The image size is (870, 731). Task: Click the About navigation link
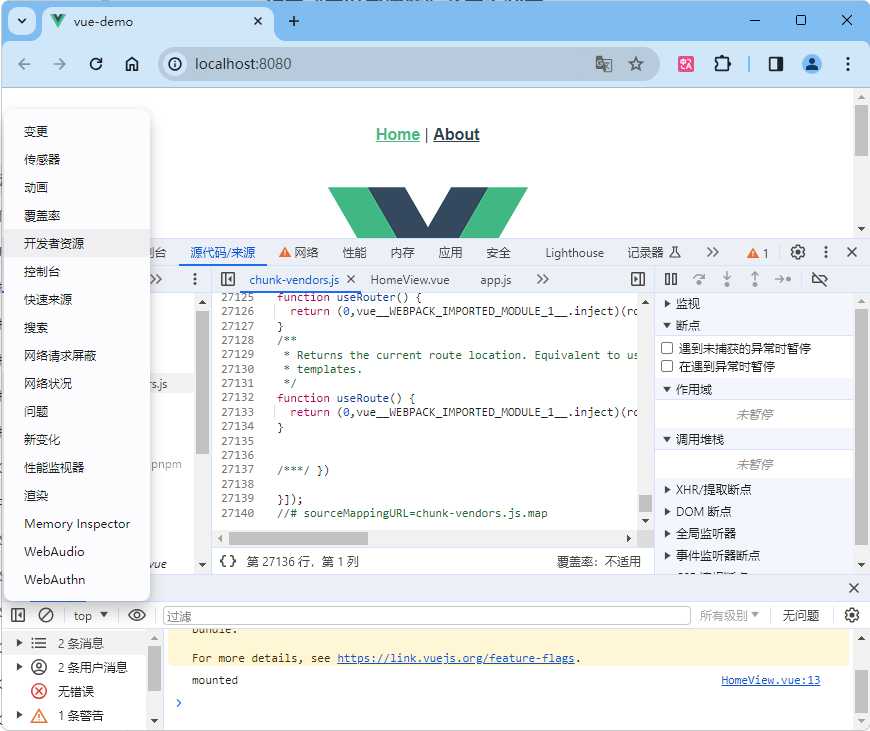[x=456, y=134]
